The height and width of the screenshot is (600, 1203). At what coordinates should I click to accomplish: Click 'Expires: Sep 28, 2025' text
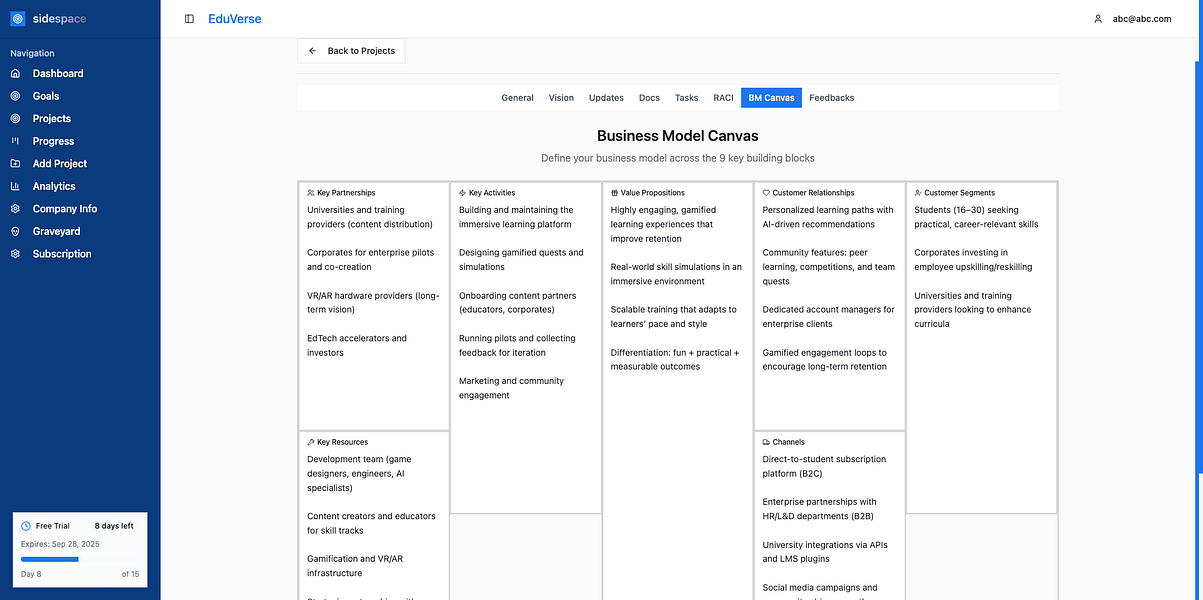tap(60, 544)
